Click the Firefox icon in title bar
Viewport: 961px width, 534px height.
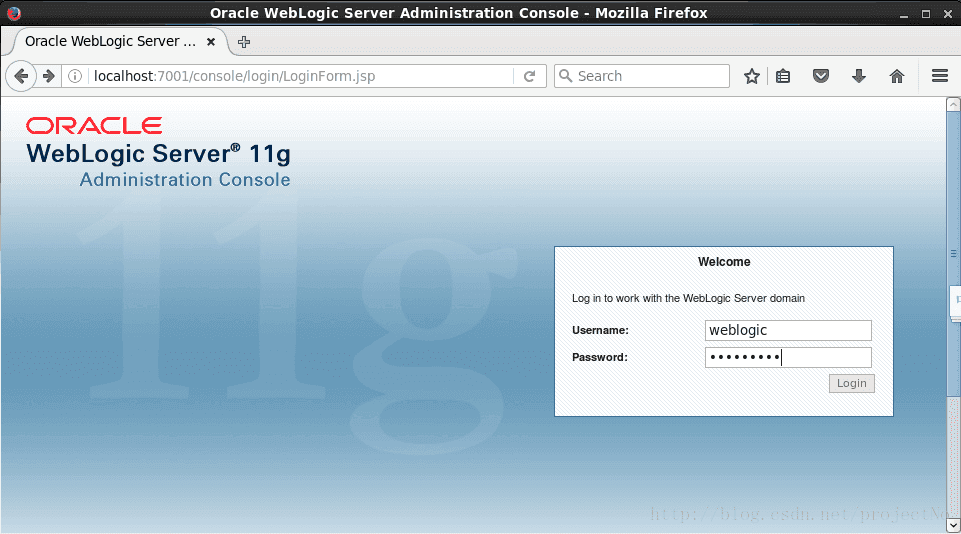(x=13, y=13)
